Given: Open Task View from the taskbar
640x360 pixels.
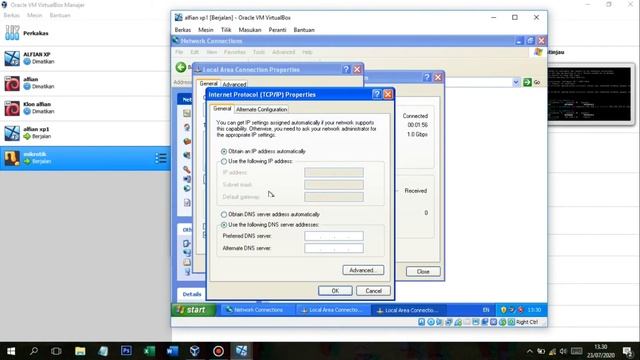Looking at the screenshot, I should pyautogui.click(x=56, y=351).
